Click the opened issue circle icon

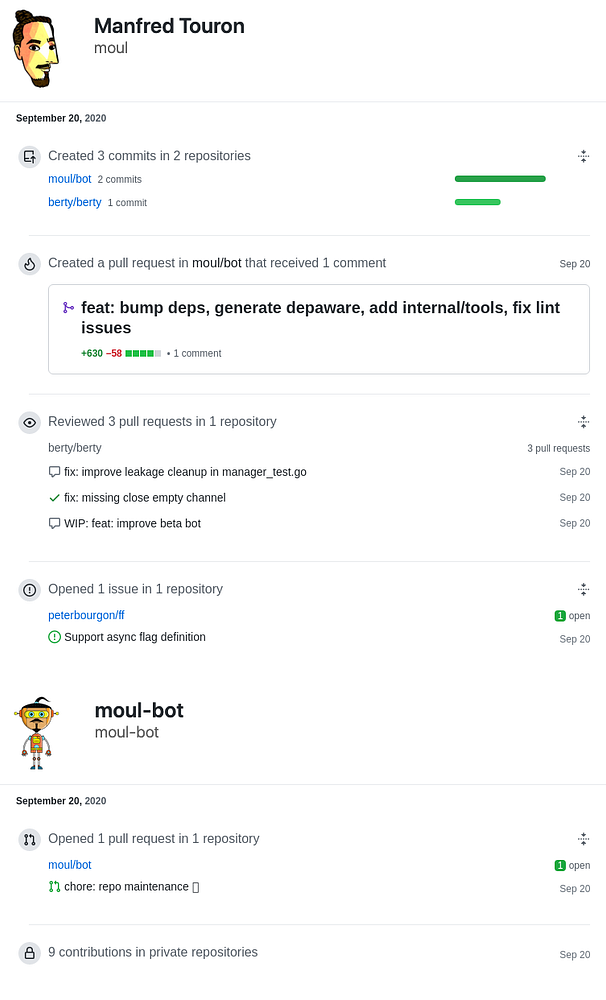(30, 590)
